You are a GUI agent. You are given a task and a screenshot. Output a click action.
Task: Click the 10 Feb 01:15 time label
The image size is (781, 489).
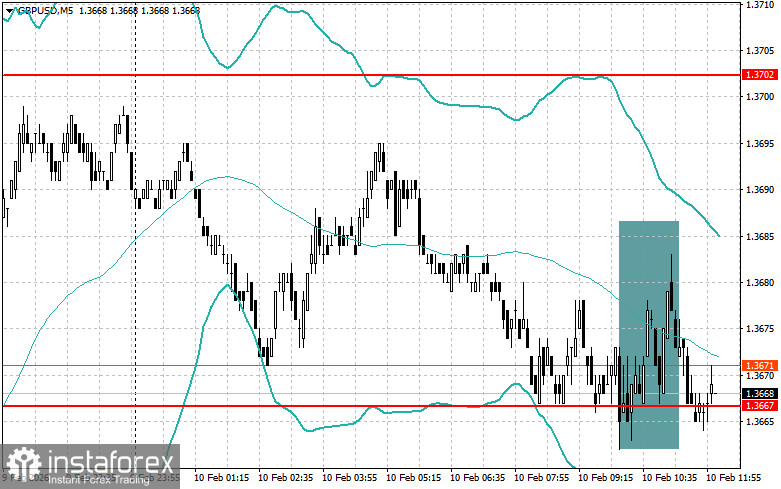[x=222, y=478]
